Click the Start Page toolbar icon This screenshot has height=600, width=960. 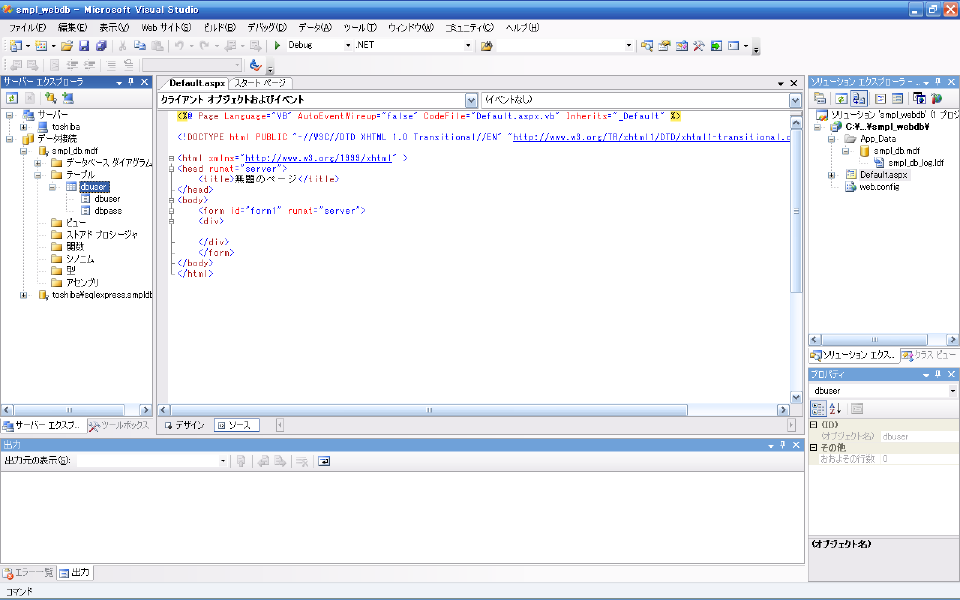click(x=716, y=46)
